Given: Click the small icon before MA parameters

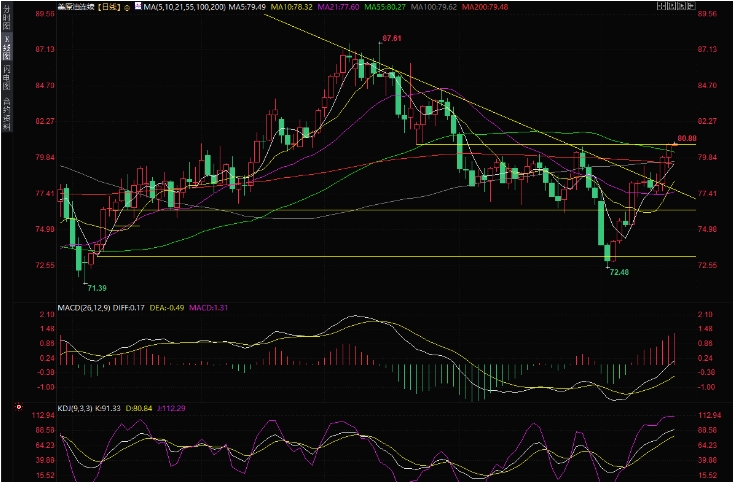Looking at the screenshot, I should [x=137, y=6].
